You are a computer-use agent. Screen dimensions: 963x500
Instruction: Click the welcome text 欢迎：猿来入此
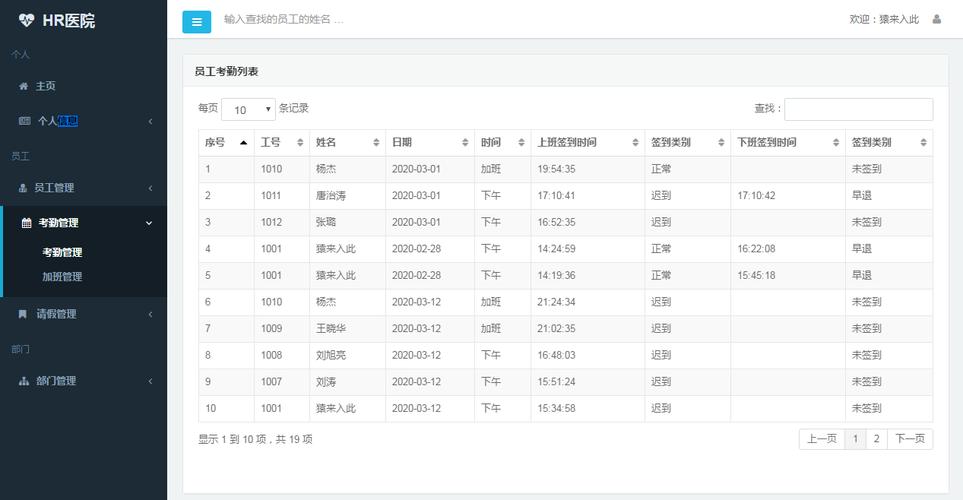pyautogui.click(x=884, y=19)
